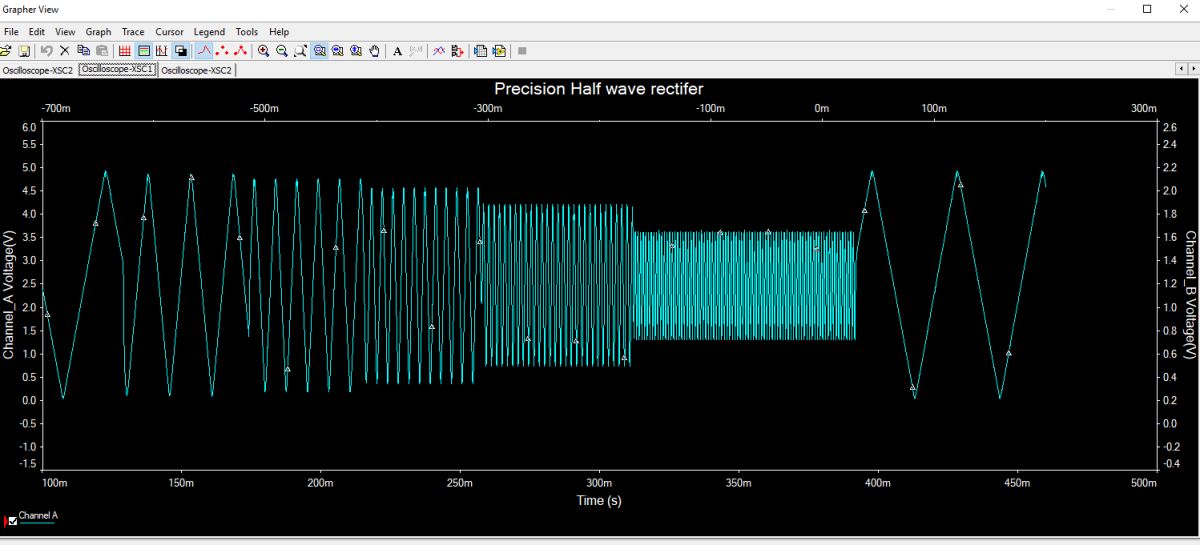The height and width of the screenshot is (545, 1200).
Task: Toggle the red grid display icon
Action: tap(125, 50)
